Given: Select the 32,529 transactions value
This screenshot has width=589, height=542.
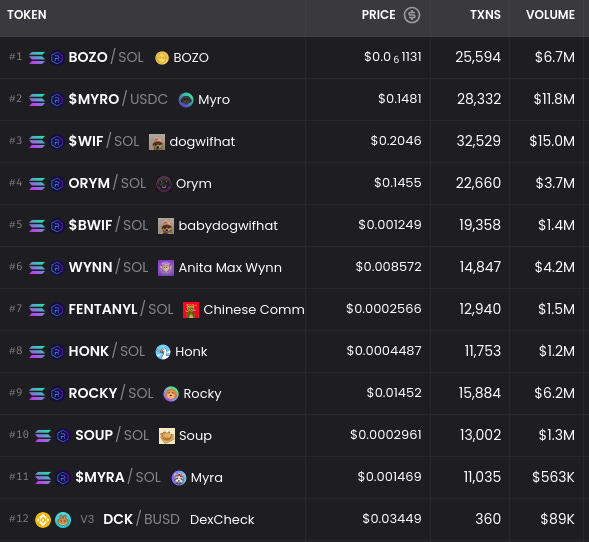Looking at the screenshot, I should pyautogui.click(x=479, y=141).
